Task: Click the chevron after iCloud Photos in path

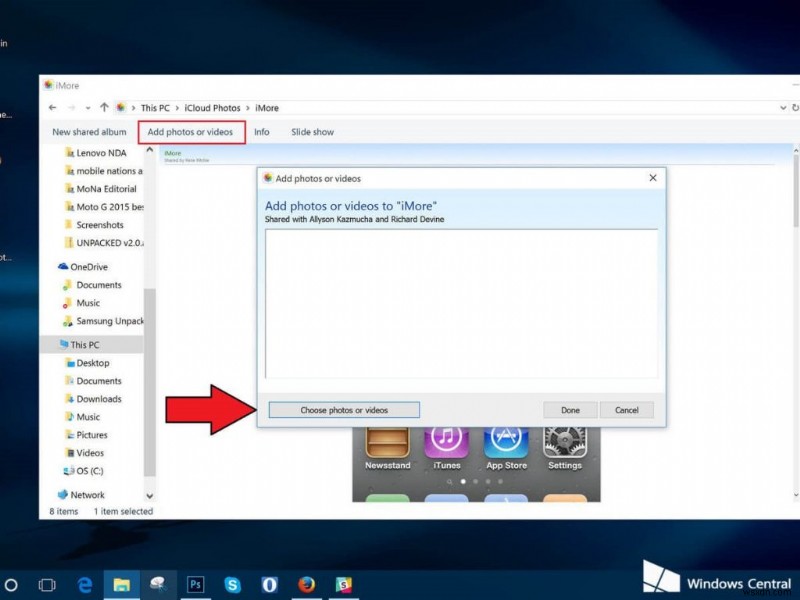Action: click(248, 108)
